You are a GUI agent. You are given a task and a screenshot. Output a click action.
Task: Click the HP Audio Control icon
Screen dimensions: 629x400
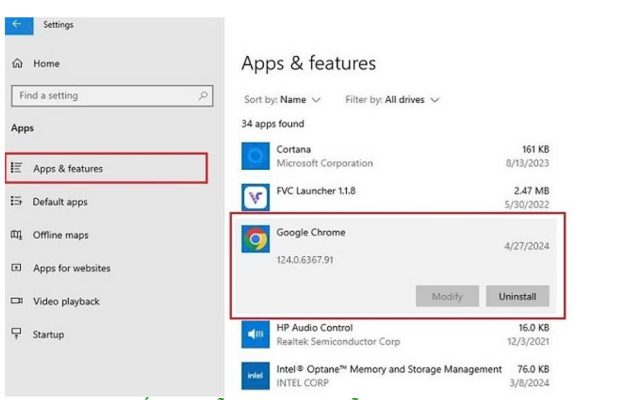click(256, 334)
